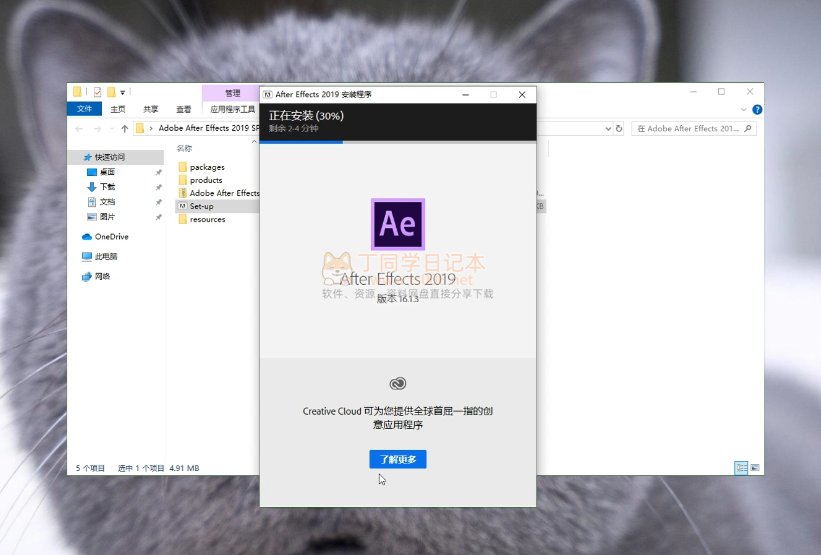
Task: Switch to the large icons view layout
Action: [x=755, y=467]
